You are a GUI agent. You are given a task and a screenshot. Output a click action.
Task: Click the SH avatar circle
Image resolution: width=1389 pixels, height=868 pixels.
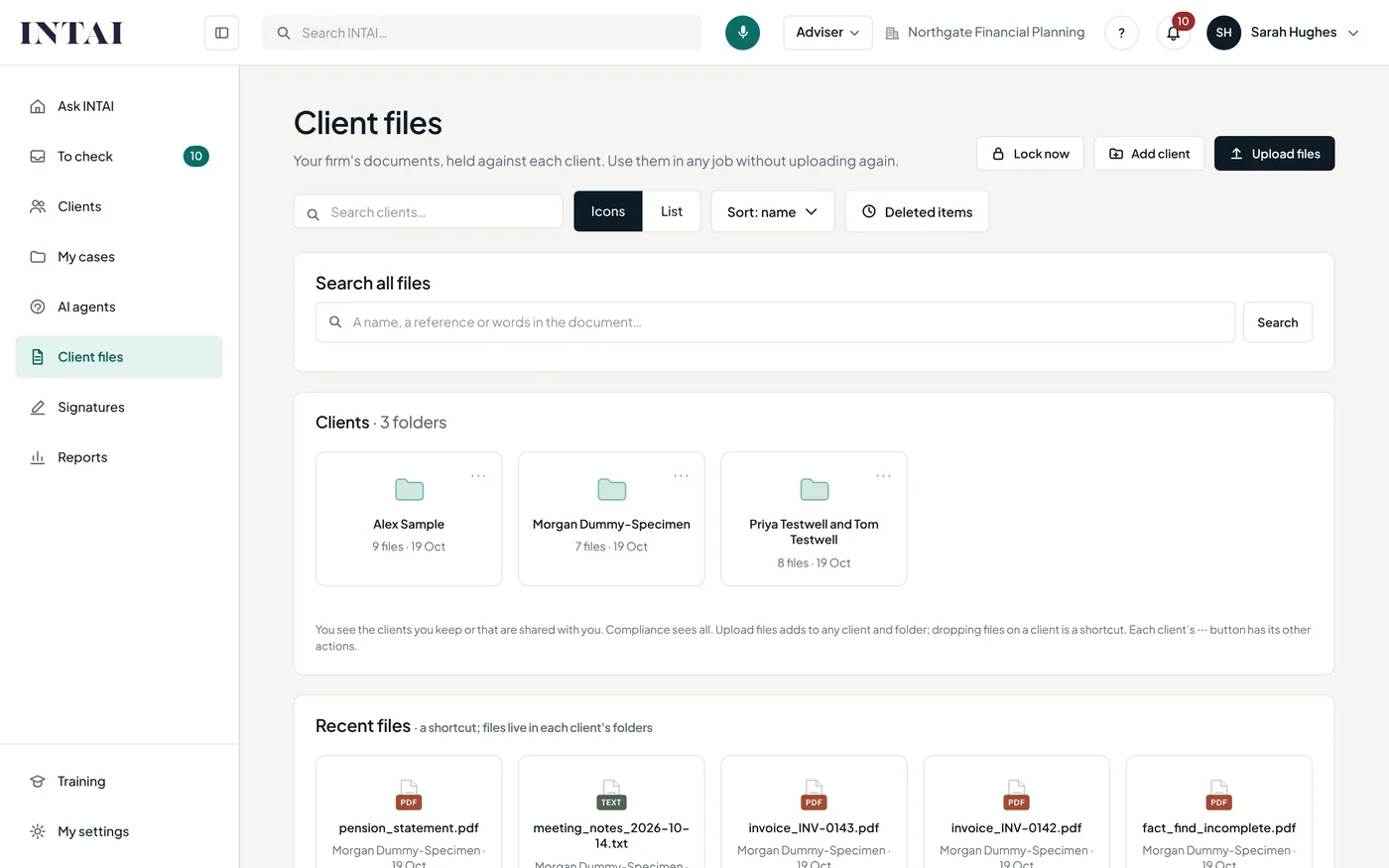(x=1223, y=33)
